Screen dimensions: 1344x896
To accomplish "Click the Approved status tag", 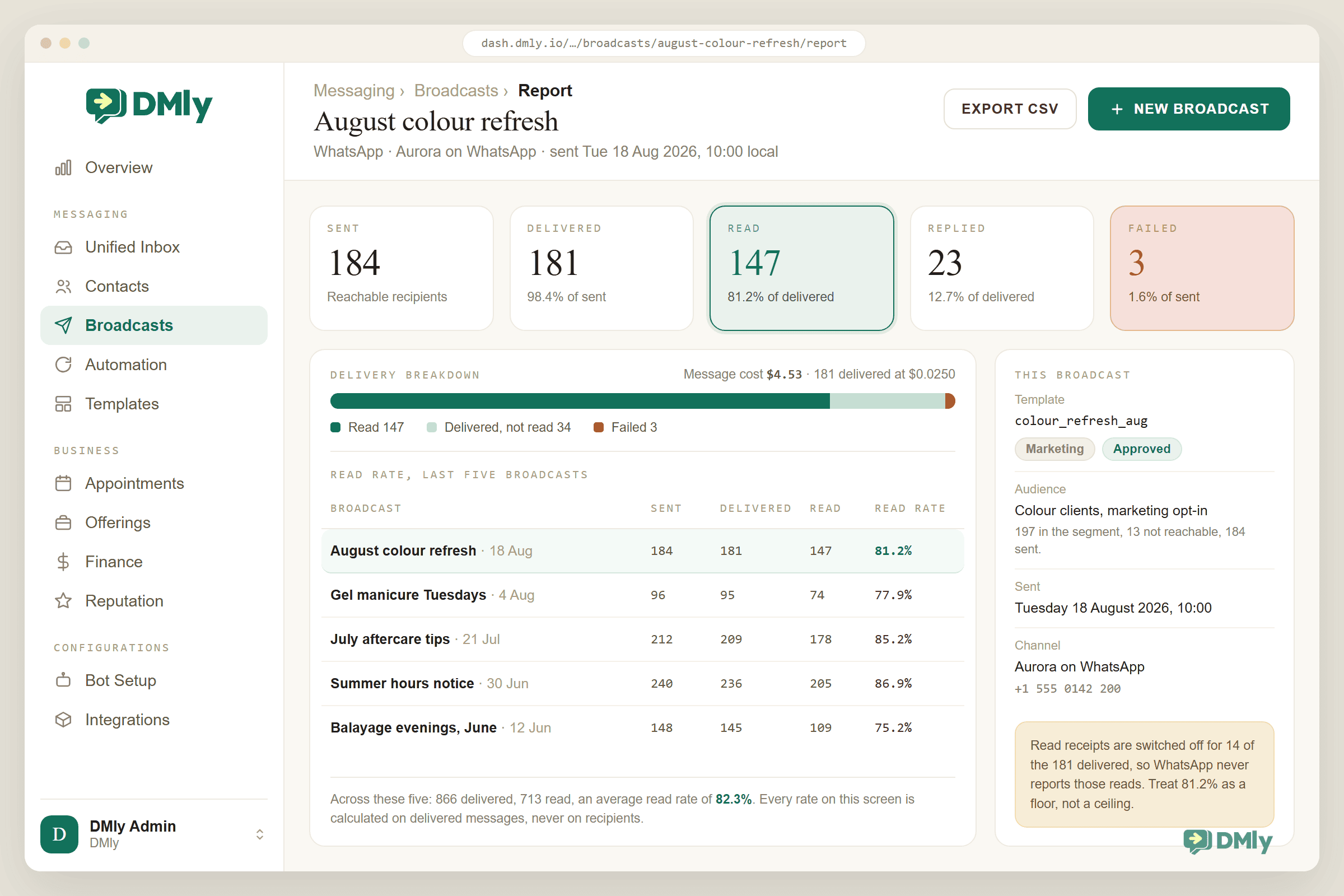I will coord(1142,449).
